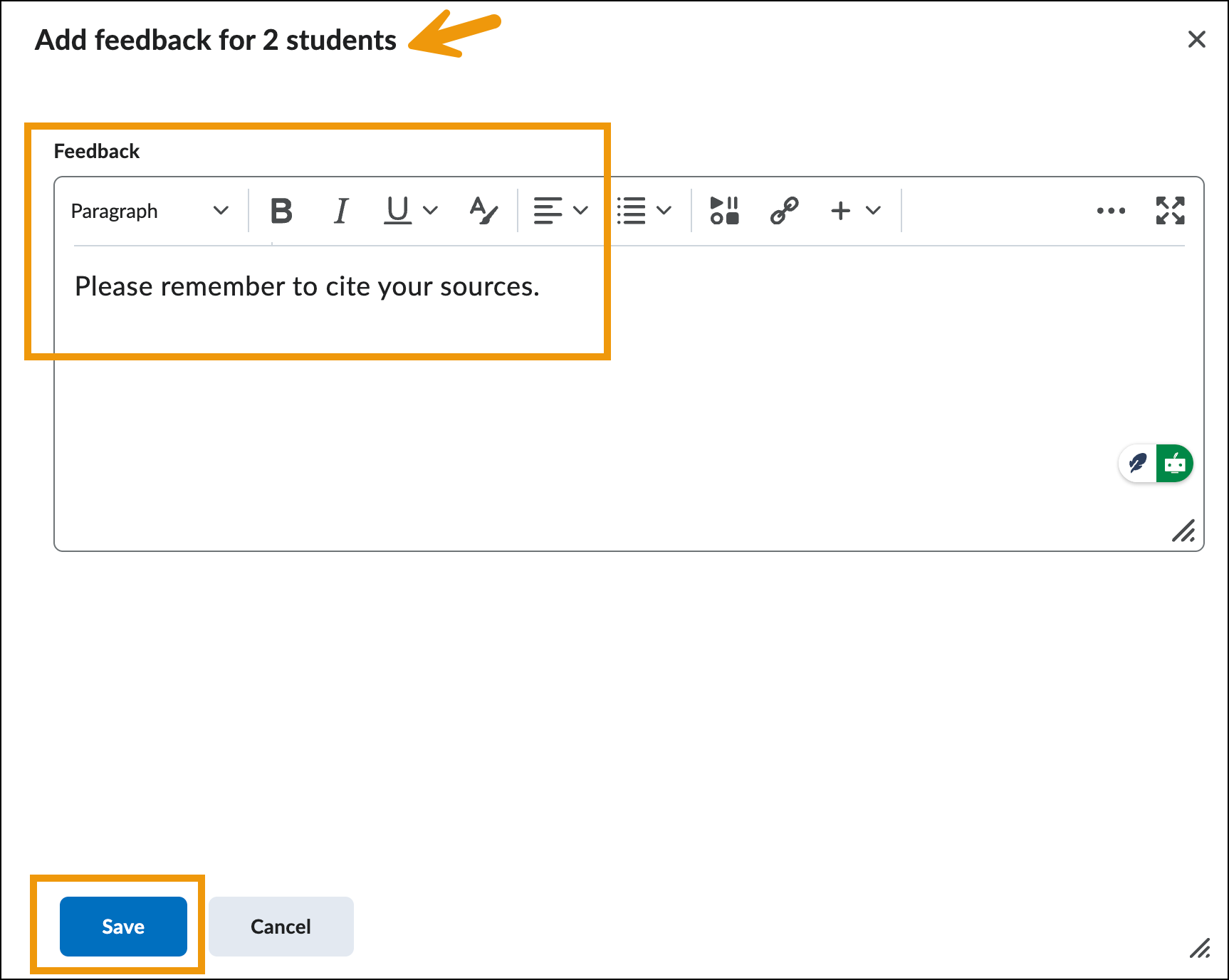
Task: Insert a quicklink with the chain icon
Action: [x=784, y=211]
